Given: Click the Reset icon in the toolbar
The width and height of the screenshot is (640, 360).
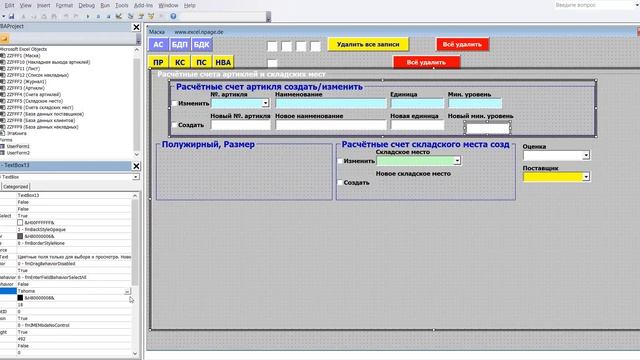Looking at the screenshot, I should tap(108, 16).
